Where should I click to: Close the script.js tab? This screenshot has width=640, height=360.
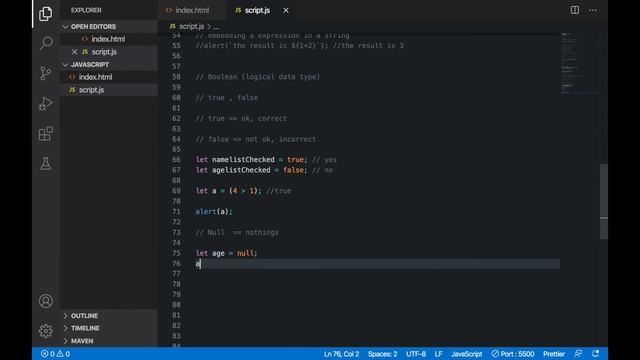(286, 10)
